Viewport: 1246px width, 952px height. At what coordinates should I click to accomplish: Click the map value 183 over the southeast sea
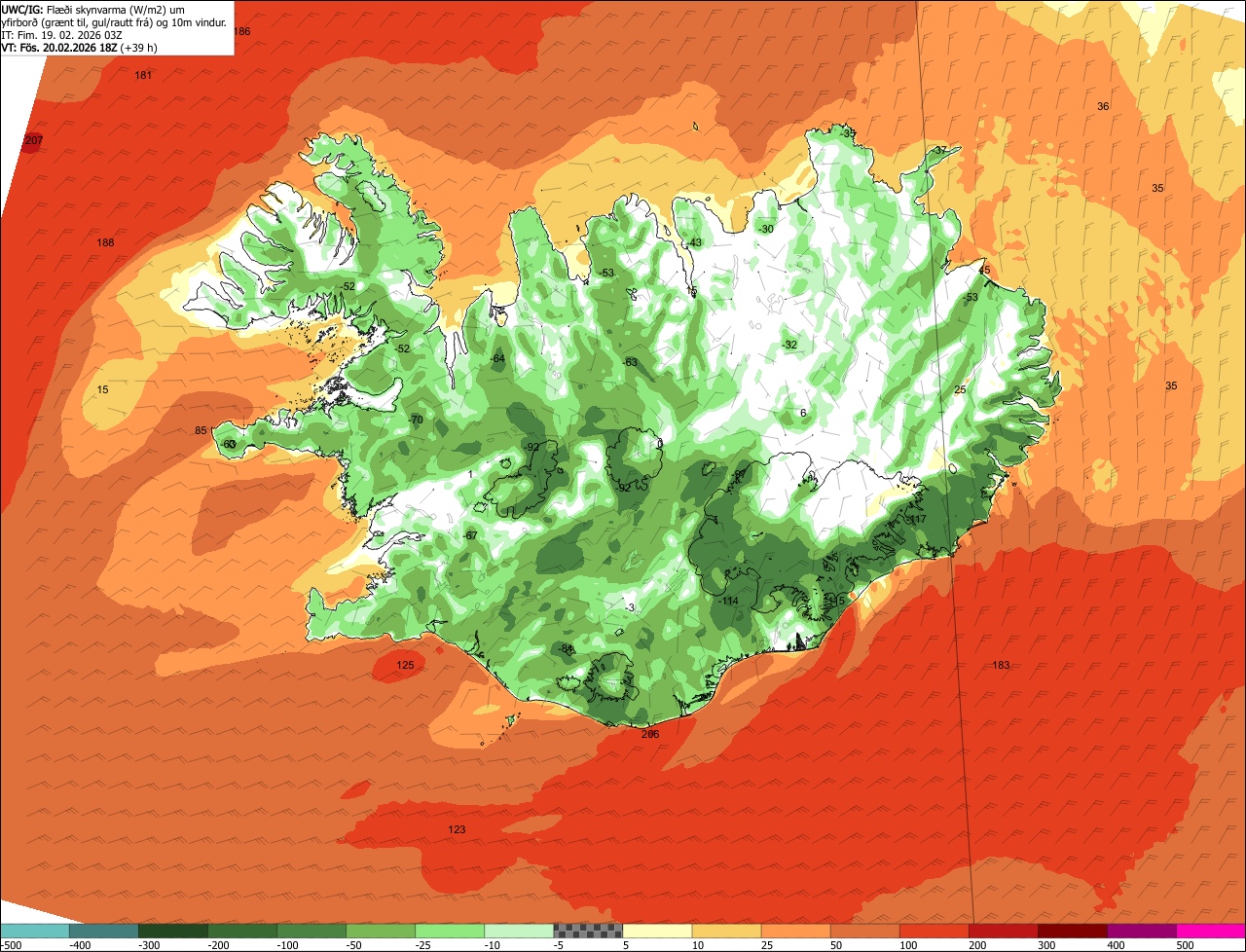1001,666
